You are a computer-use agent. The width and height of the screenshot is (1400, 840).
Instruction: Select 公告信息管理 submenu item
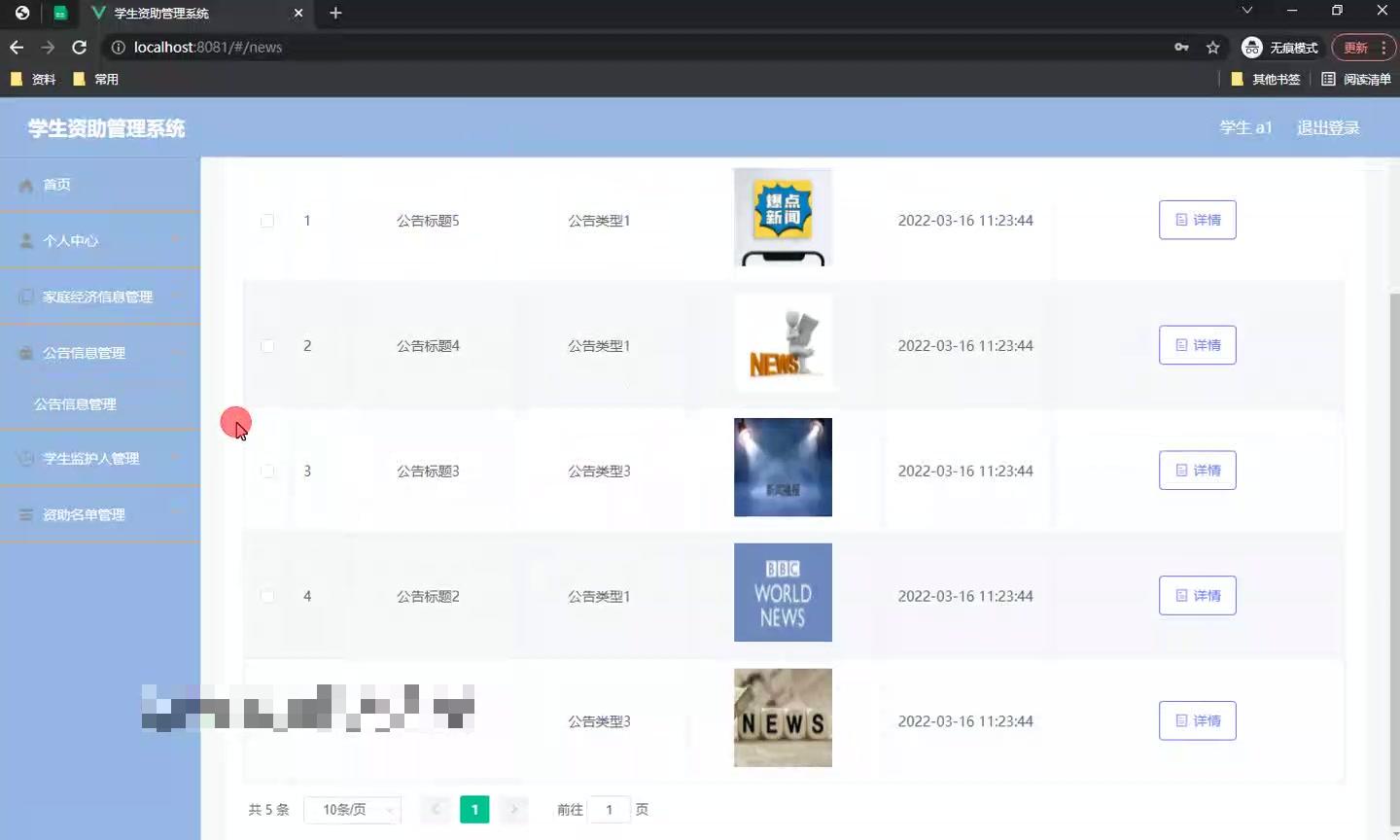click(x=100, y=404)
